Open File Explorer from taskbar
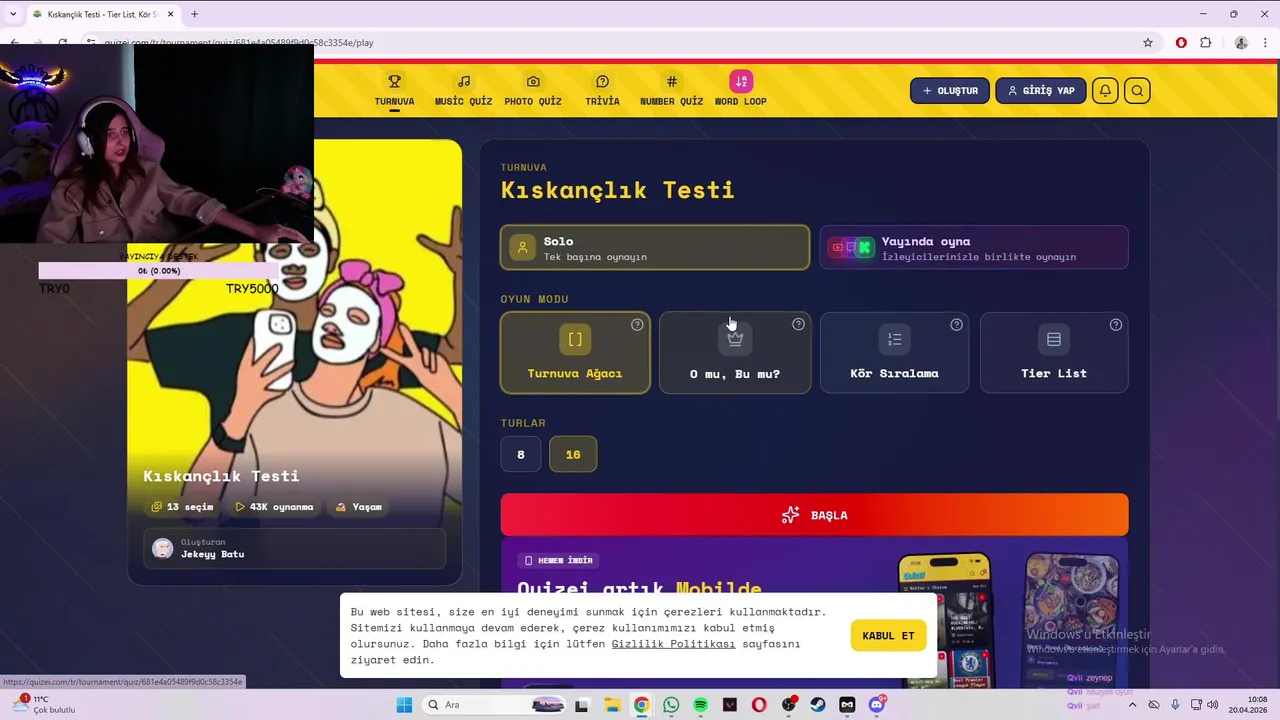Image resolution: width=1280 pixels, height=720 pixels. click(x=612, y=705)
